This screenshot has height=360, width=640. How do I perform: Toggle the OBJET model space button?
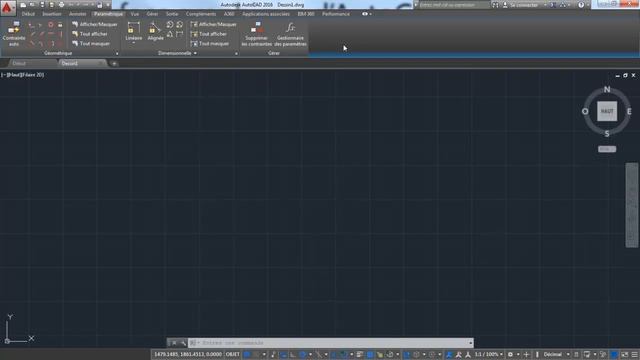[x=233, y=354]
